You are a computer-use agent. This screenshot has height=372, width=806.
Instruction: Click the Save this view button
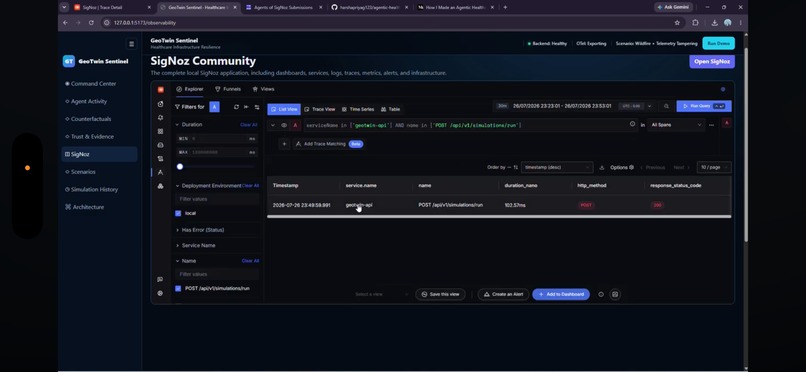click(441, 294)
